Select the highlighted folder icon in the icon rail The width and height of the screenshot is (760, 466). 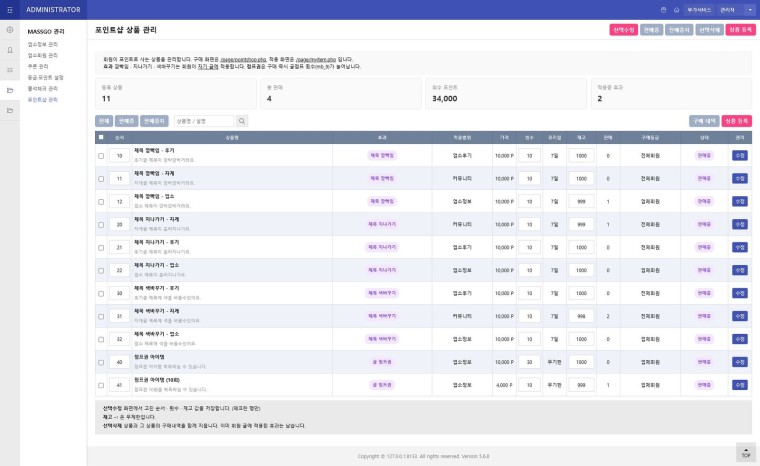tap(10, 90)
